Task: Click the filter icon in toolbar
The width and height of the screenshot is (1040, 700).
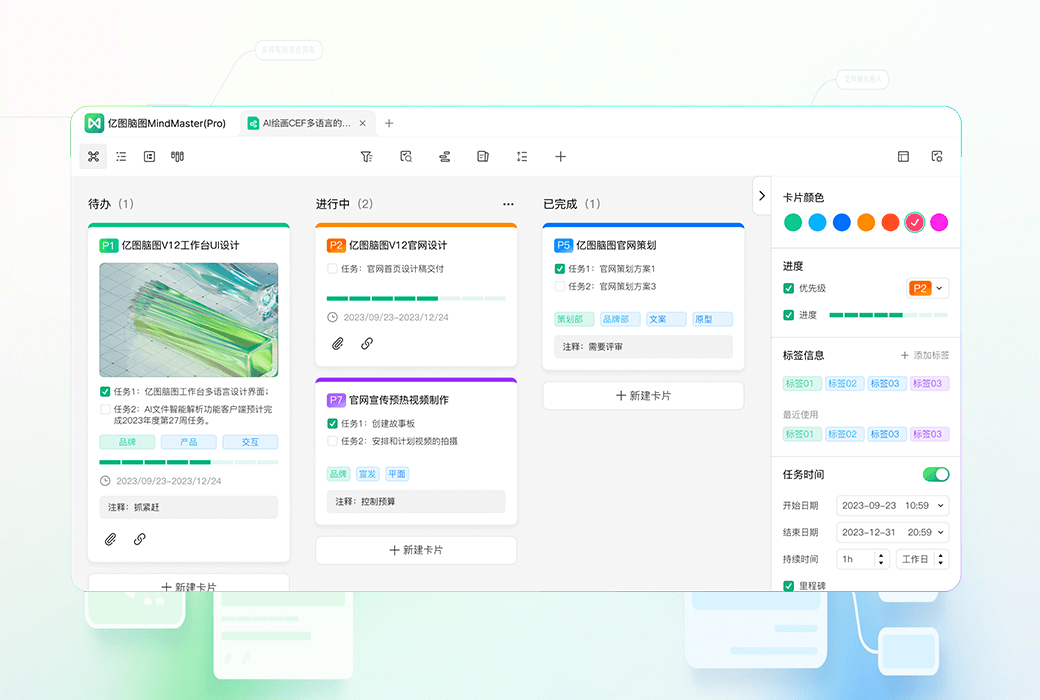Action: (x=366, y=156)
